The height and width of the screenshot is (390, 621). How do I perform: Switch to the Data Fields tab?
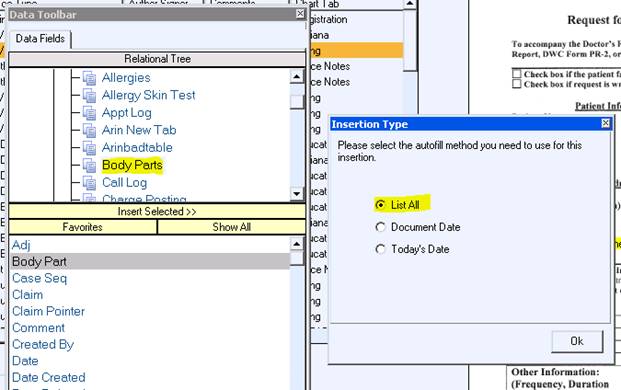[x=40, y=39]
